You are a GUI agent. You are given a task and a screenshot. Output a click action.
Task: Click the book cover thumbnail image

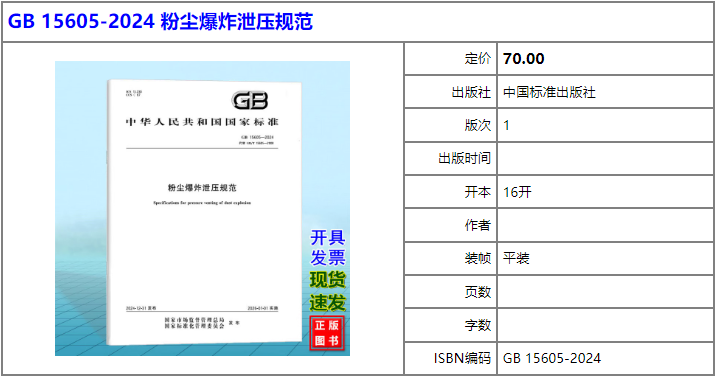coord(202,208)
